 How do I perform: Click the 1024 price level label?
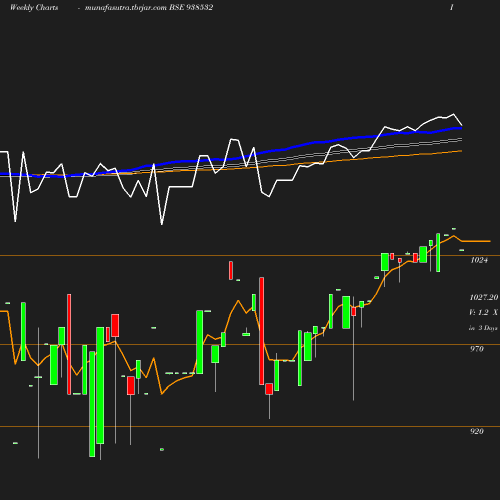pos(479,260)
